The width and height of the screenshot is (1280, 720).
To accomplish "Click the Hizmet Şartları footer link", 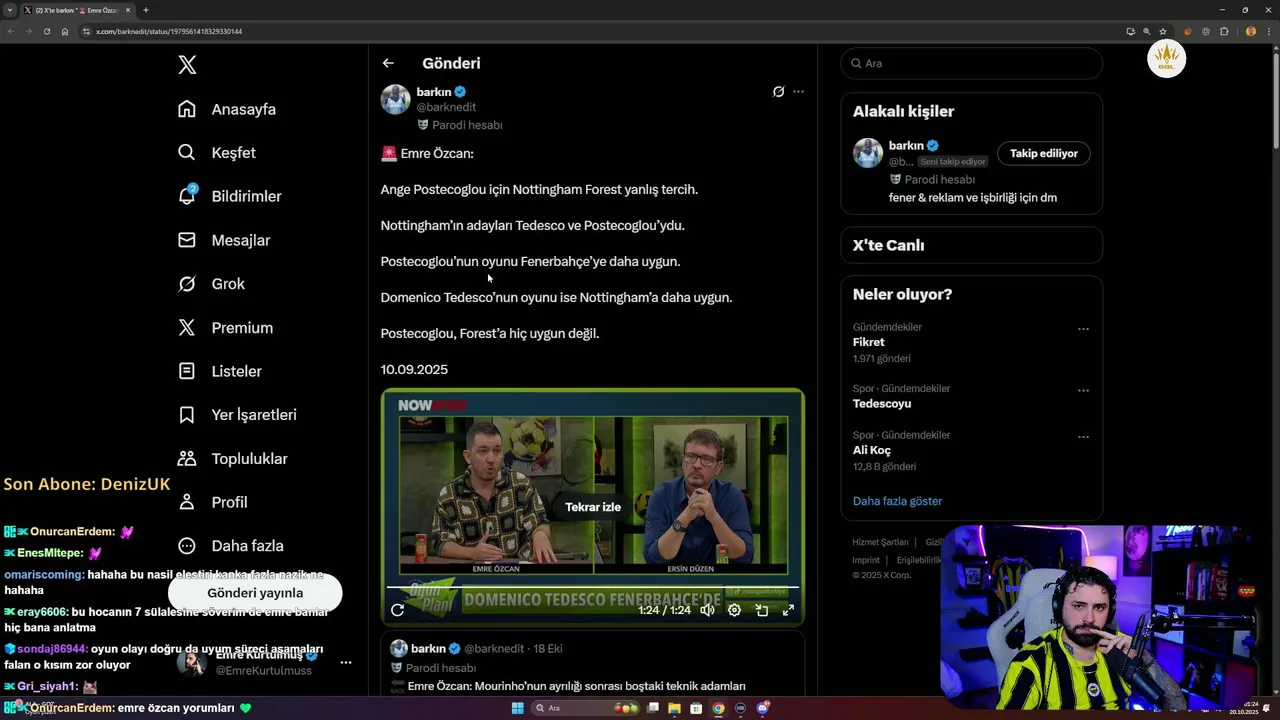I will [x=880, y=542].
